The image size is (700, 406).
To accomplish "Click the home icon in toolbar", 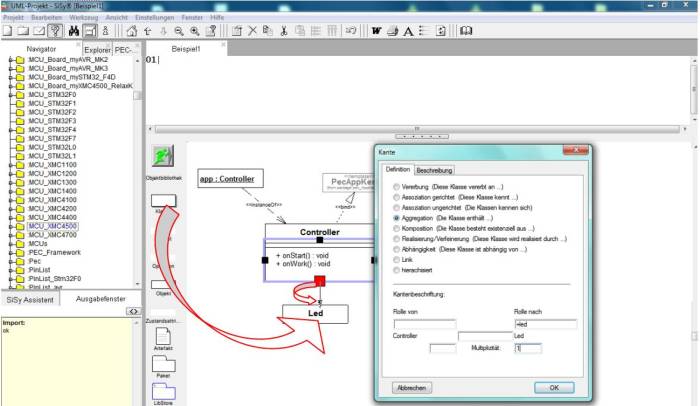I will coord(131,31).
